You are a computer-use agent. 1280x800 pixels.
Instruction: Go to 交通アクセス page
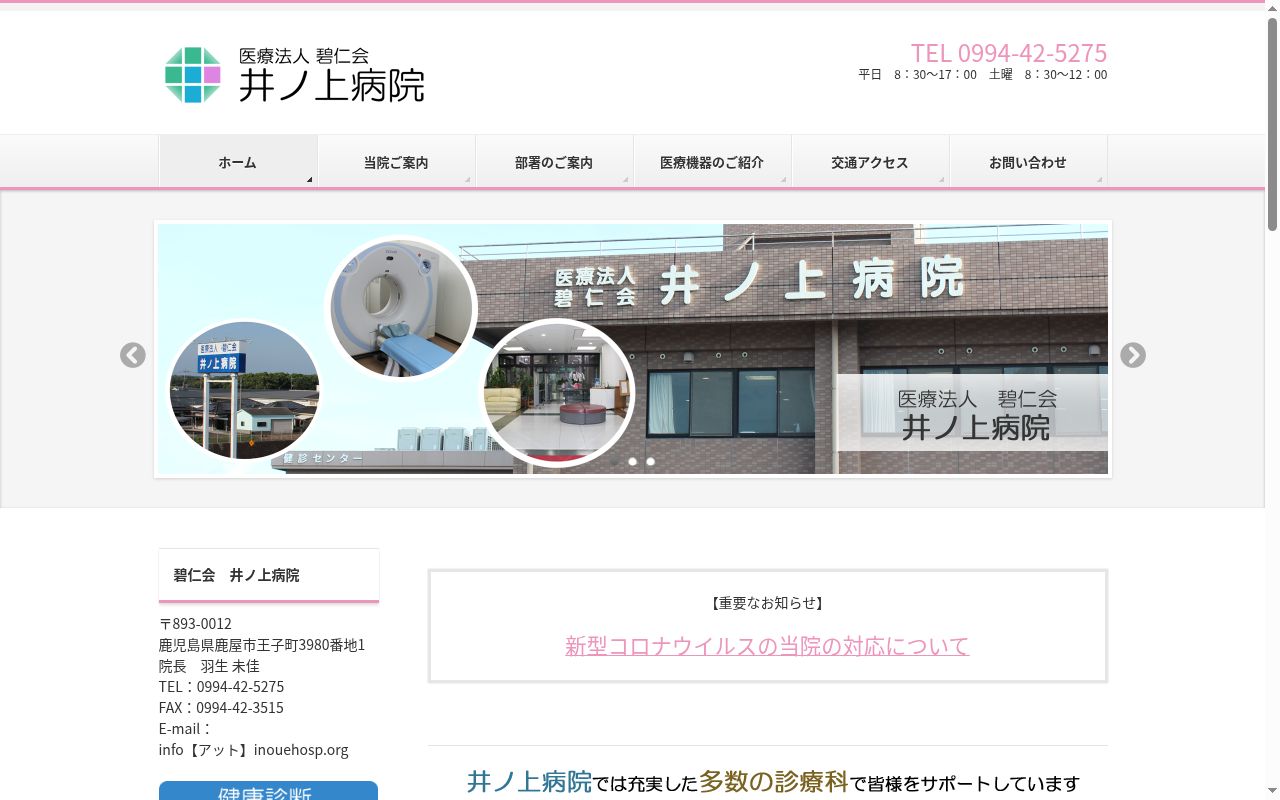870,162
